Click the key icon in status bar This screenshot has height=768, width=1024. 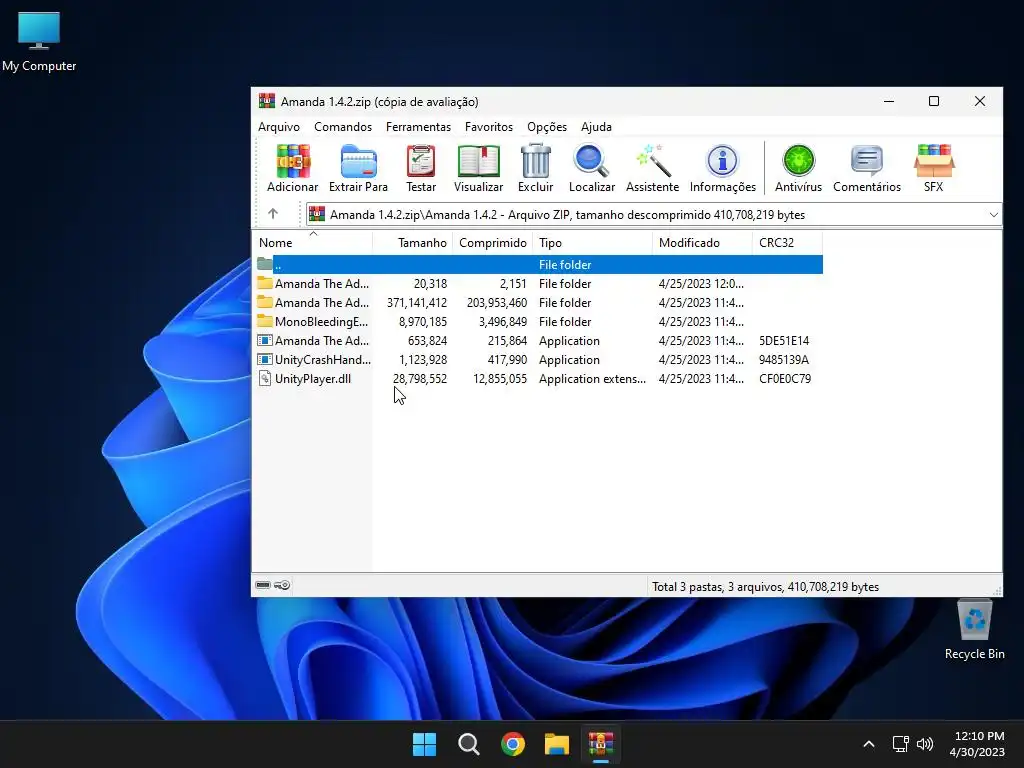282,585
